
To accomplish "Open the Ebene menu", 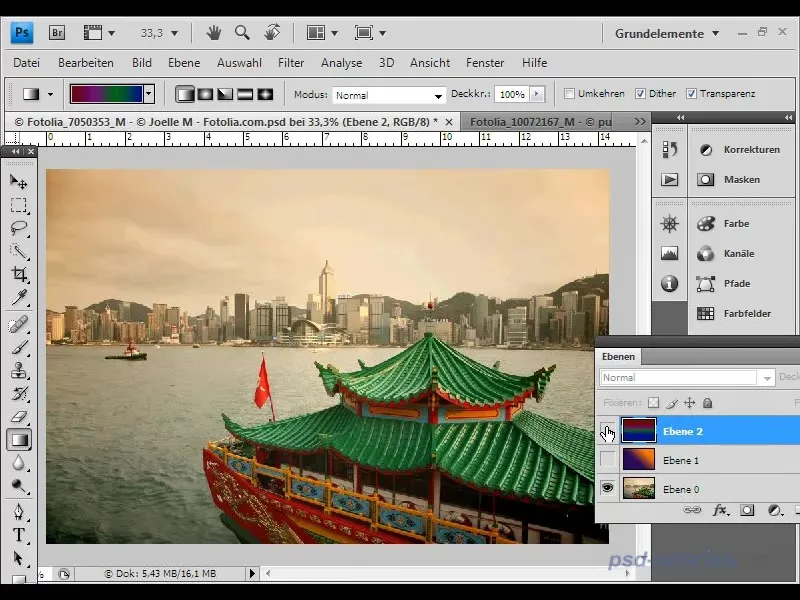I will [184, 63].
